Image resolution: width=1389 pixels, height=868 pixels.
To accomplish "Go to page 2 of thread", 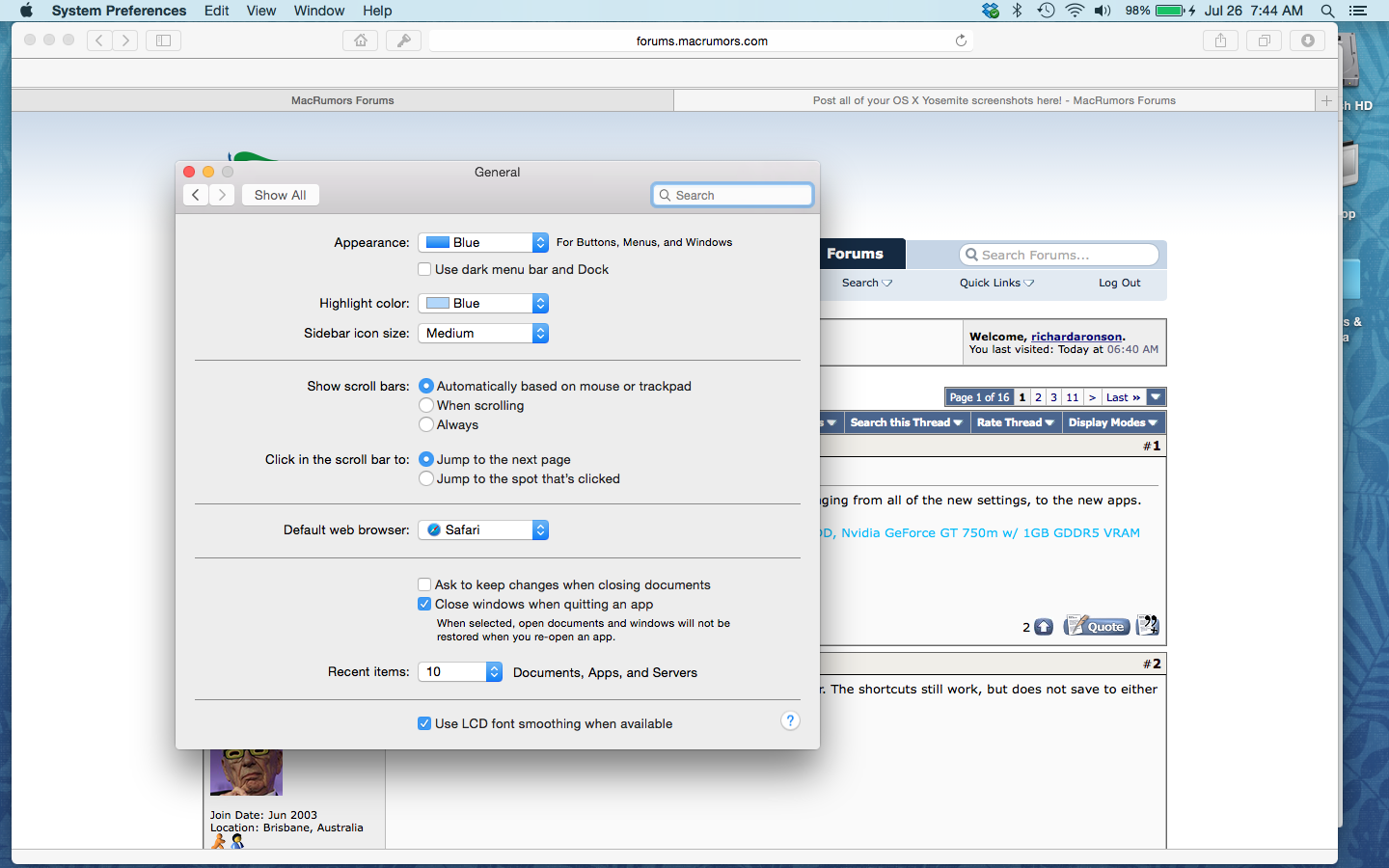I will pyautogui.click(x=1038, y=397).
